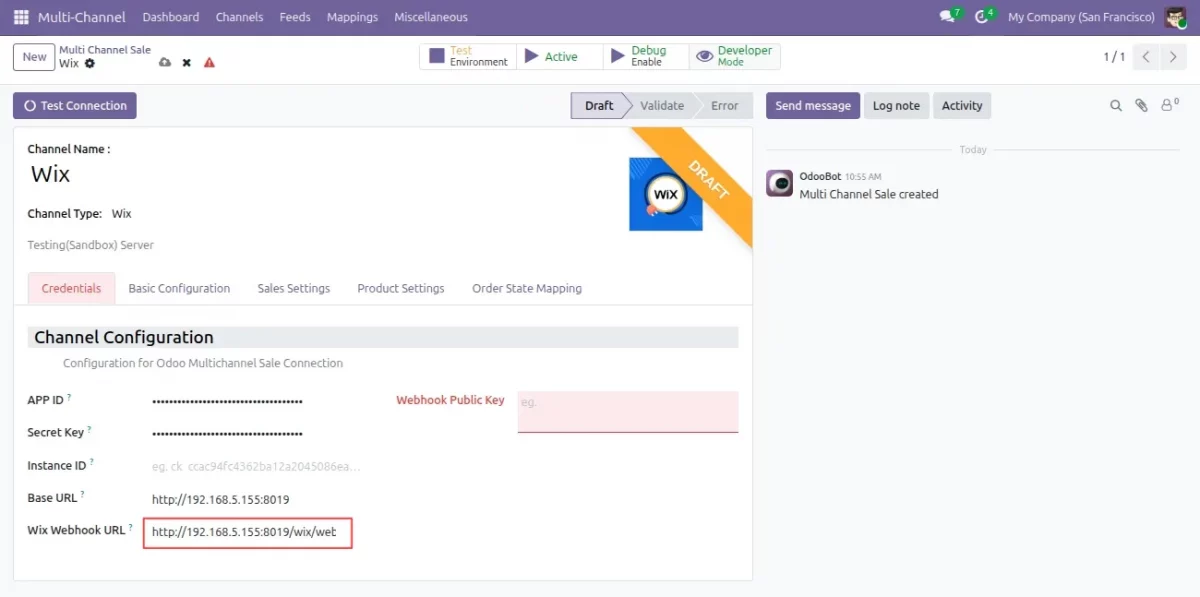This screenshot has width=1200, height=597.
Task: Switch to the Basic Configuration tab
Action: 179,288
